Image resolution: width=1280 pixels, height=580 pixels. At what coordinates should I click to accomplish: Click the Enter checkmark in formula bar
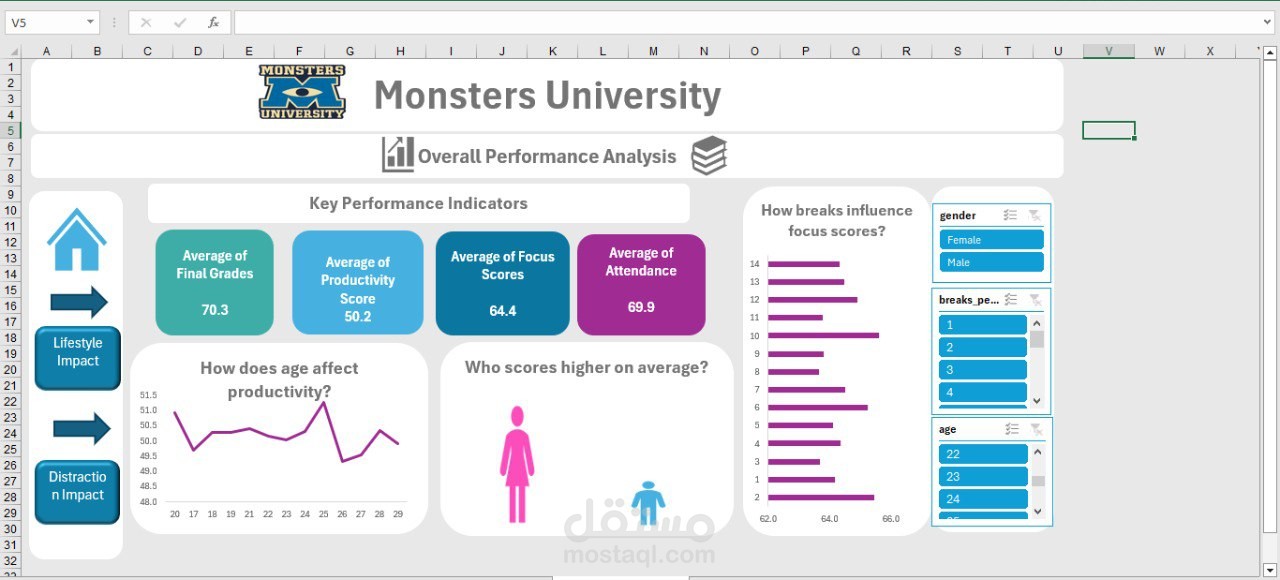pos(180,22)
